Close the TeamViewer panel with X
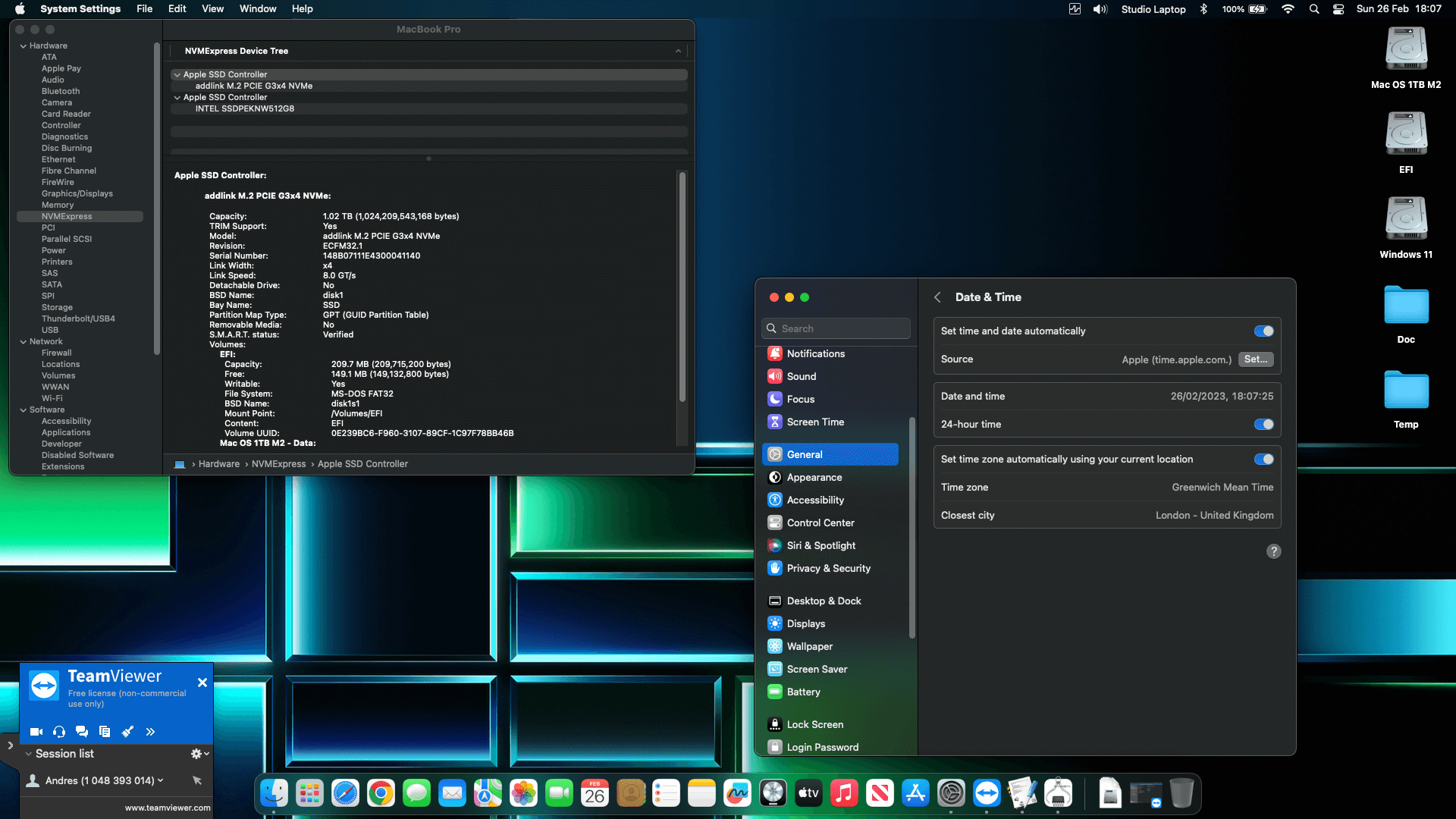1456x819 pixels. pyautogui.click(x=202, y=682)
